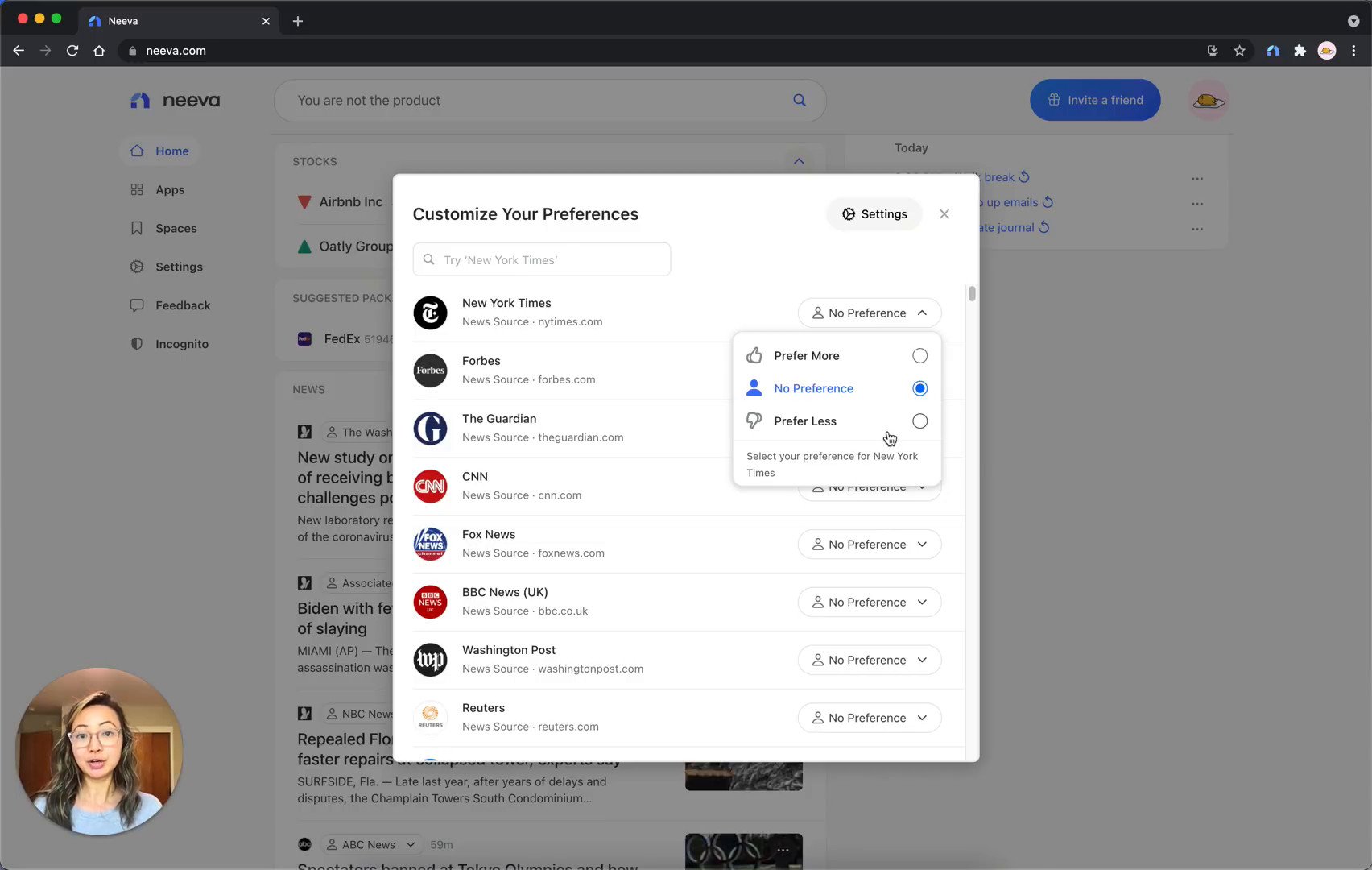Click the Fox News logo icon
The height and width of the screenshot is (870, 1372).
(x=430, y=545)
